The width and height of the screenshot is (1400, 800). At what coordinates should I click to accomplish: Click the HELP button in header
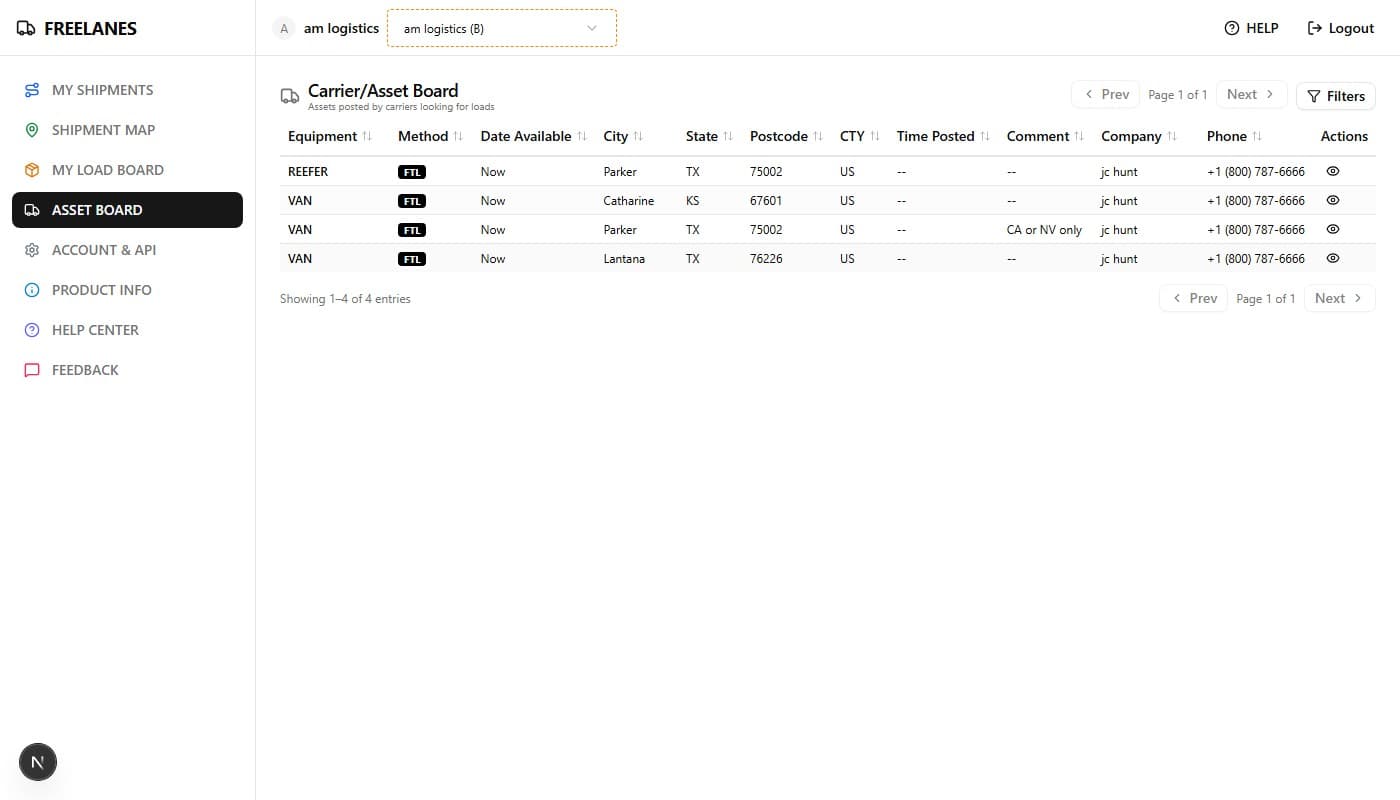(x=1251, y=28)
